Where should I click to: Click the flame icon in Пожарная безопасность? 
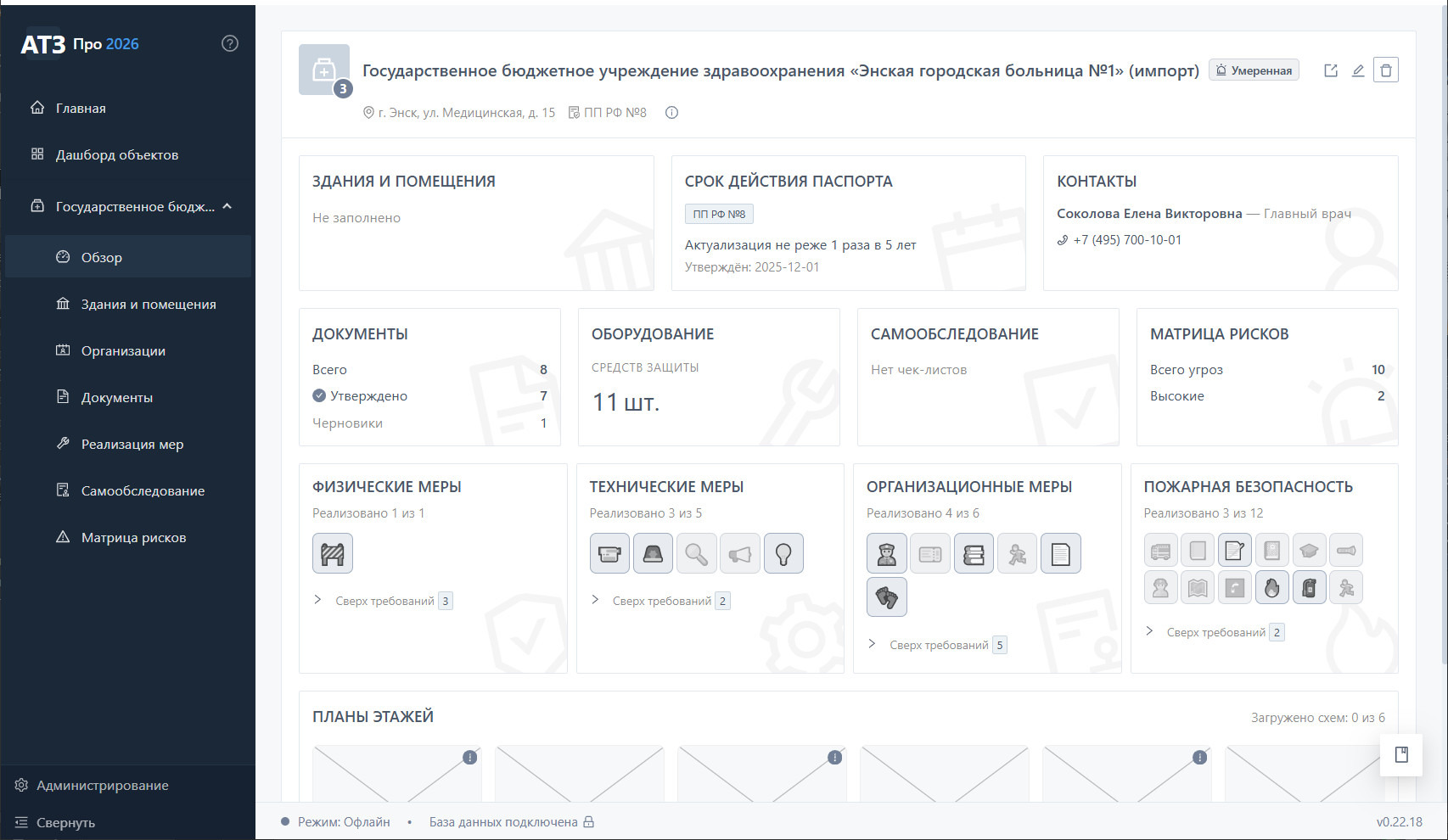point(1272,587)
